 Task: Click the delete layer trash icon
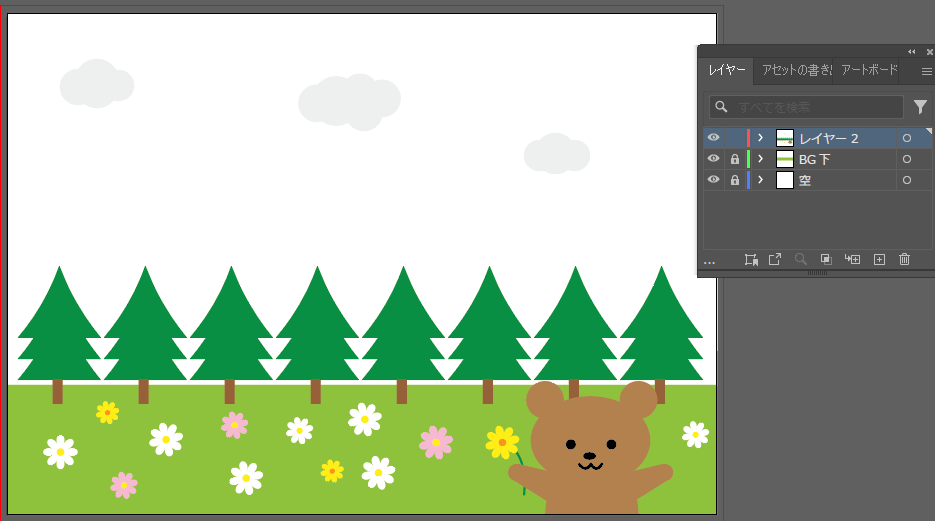(x=904, y=259)
